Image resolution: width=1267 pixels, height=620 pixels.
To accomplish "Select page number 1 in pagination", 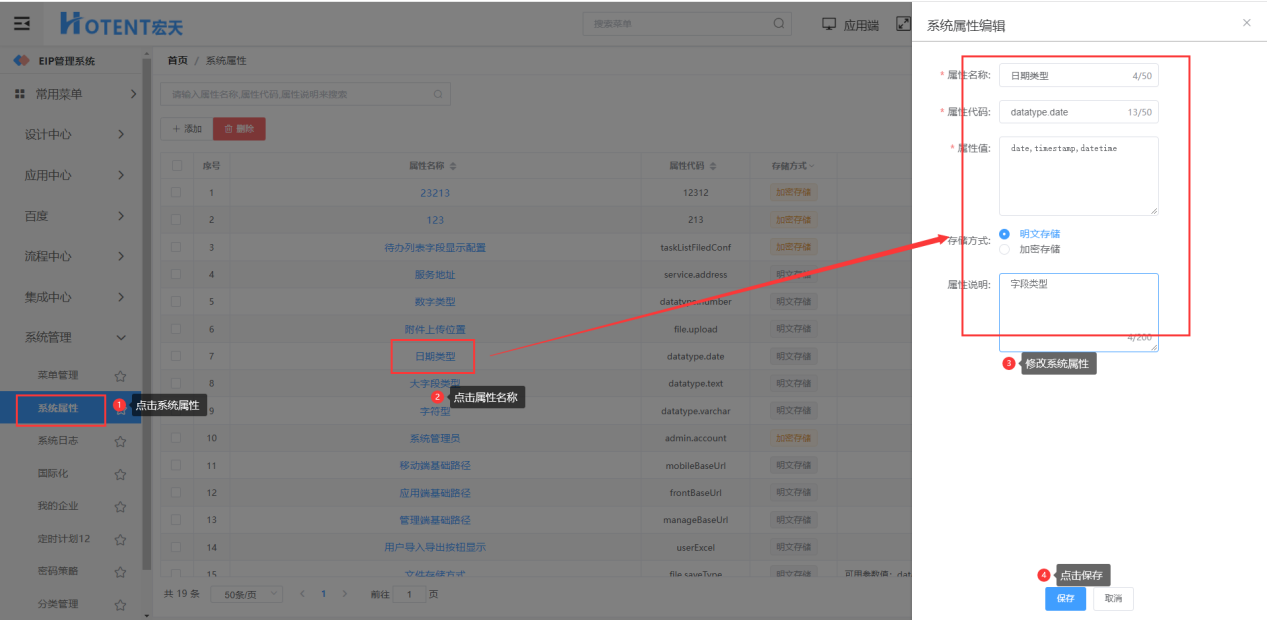I will 323,594.
